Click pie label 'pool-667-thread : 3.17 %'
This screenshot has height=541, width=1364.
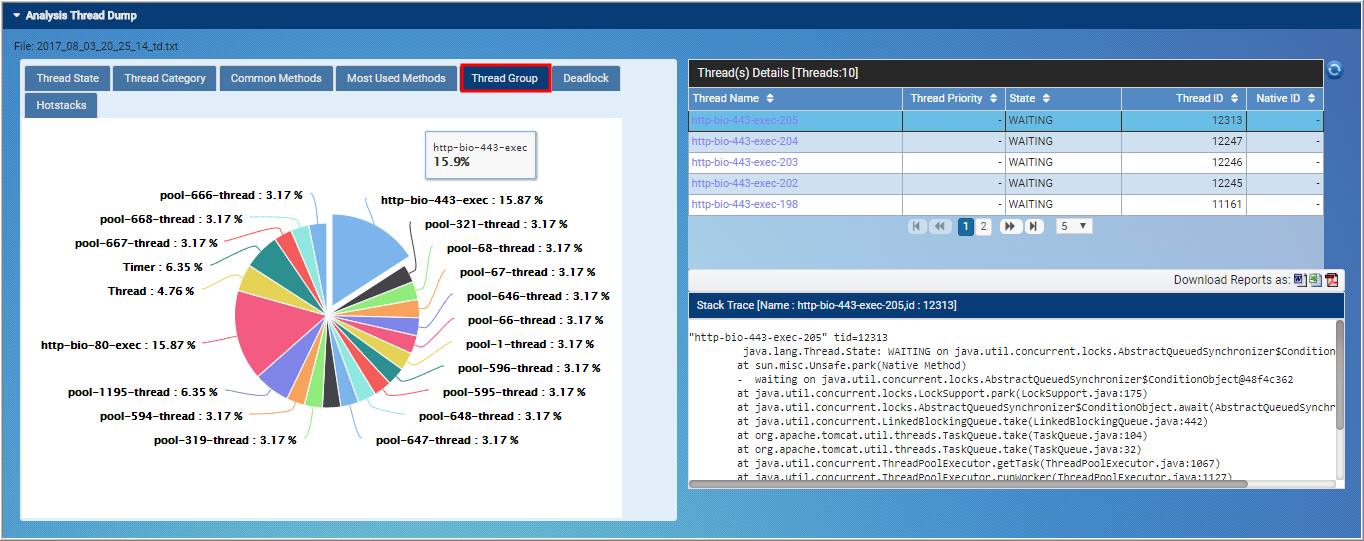147,243
